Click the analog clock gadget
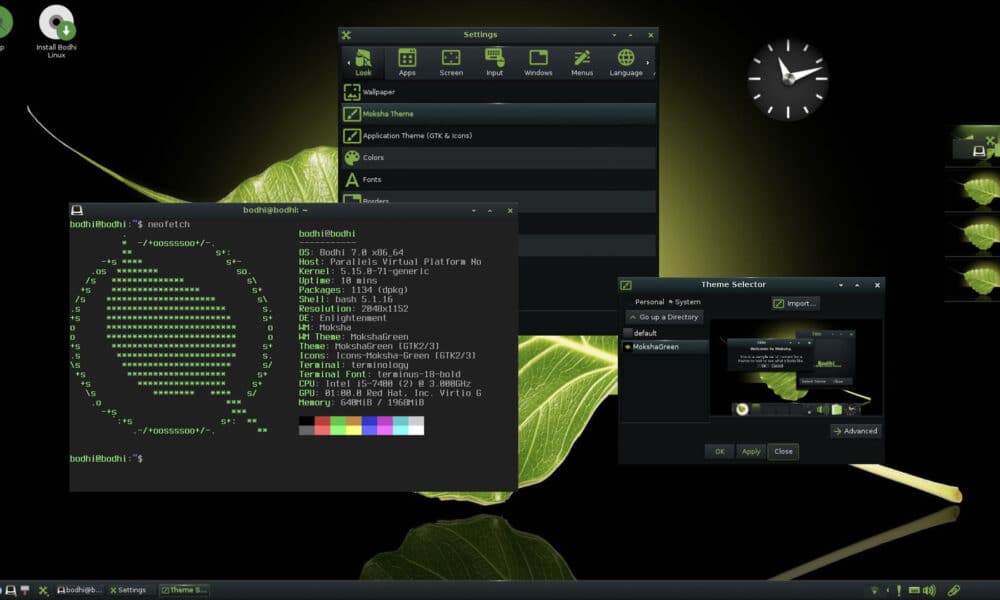The height and width of the screenshot is (600, 1000). click(788, 79)
